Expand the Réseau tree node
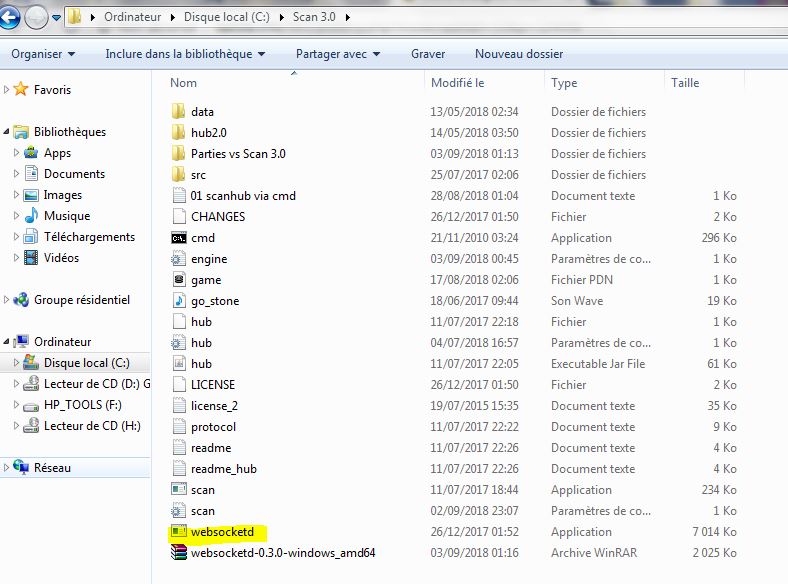Screen dimensions: 788x584 click(x=8, y=468)
